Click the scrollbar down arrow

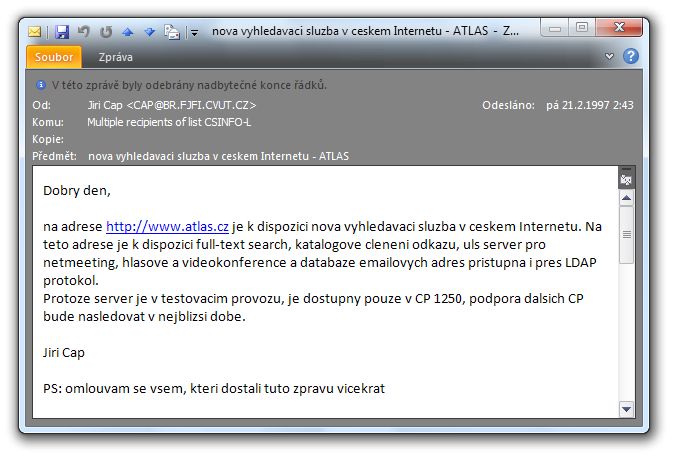tap(626, 409)
